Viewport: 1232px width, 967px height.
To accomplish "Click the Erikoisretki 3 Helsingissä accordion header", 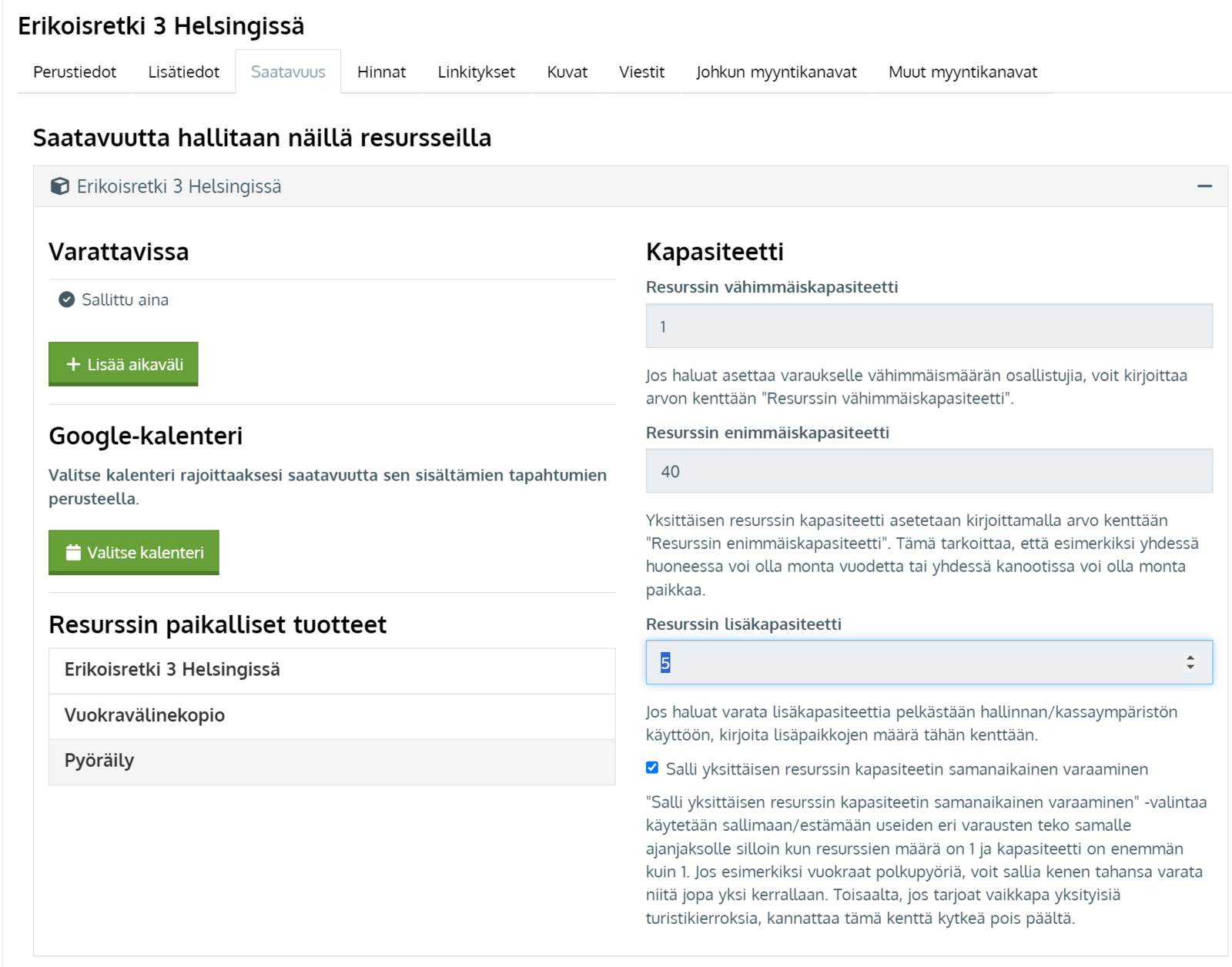I will coord(616,186).
